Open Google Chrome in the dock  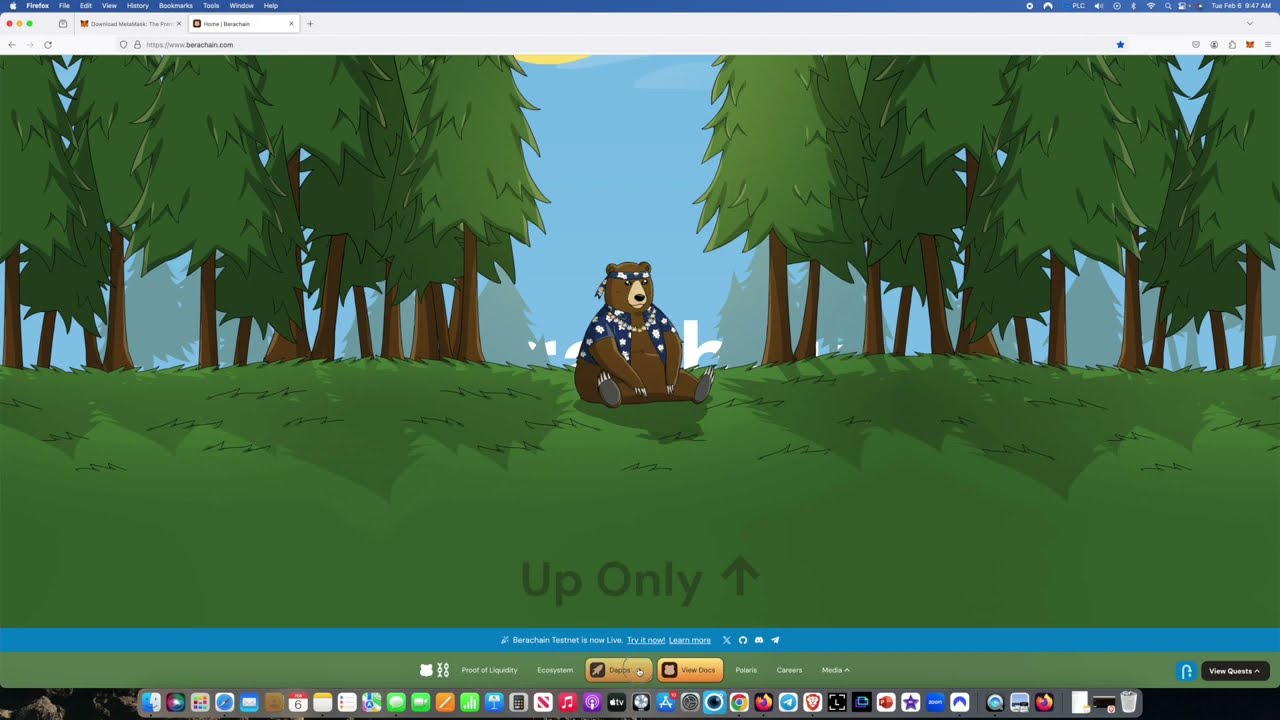739,703
